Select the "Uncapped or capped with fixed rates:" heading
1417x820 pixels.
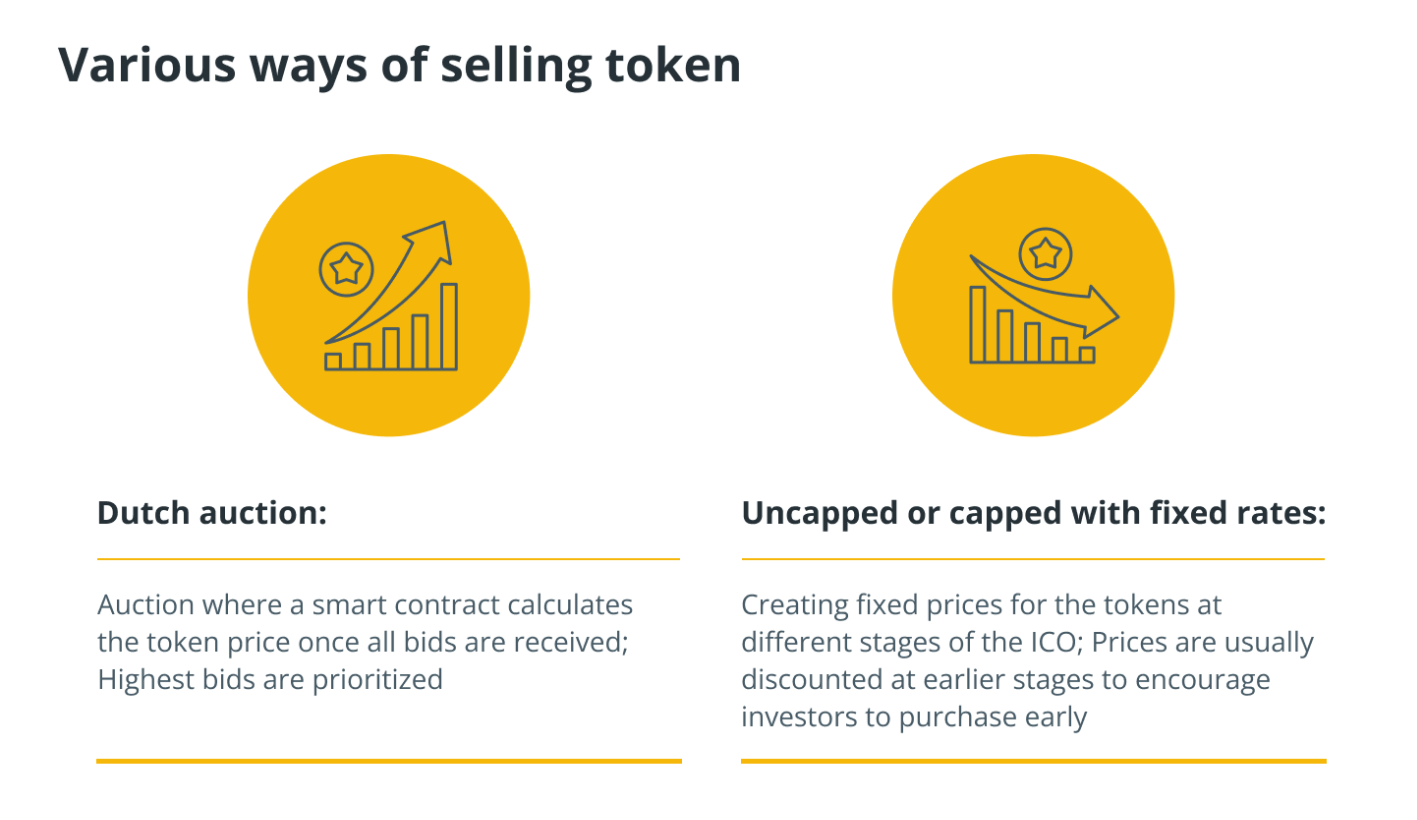1033,513
